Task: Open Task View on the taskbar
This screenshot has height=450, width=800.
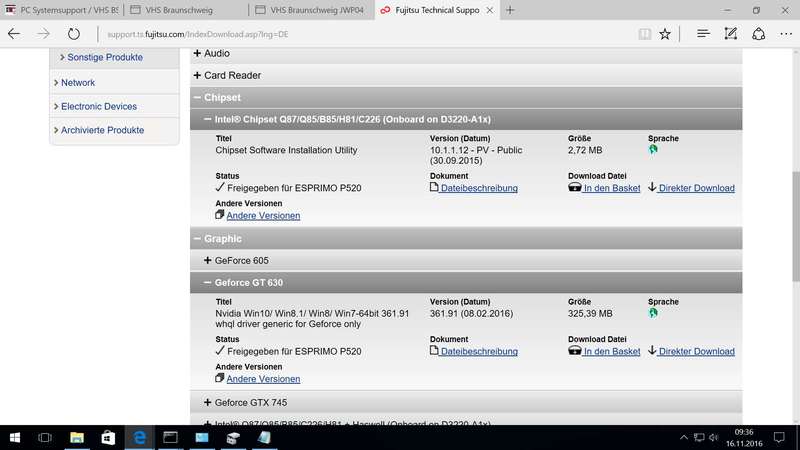Action: (45, 438)
